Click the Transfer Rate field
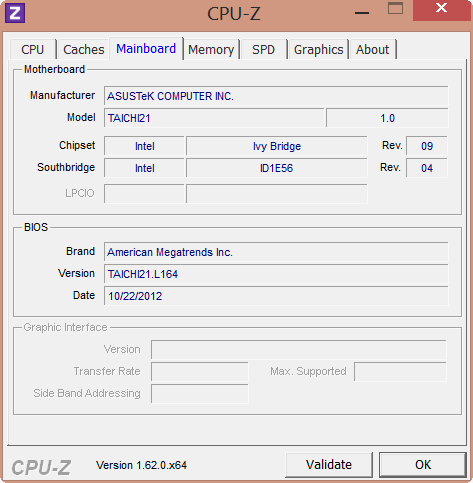 point(200,371)
